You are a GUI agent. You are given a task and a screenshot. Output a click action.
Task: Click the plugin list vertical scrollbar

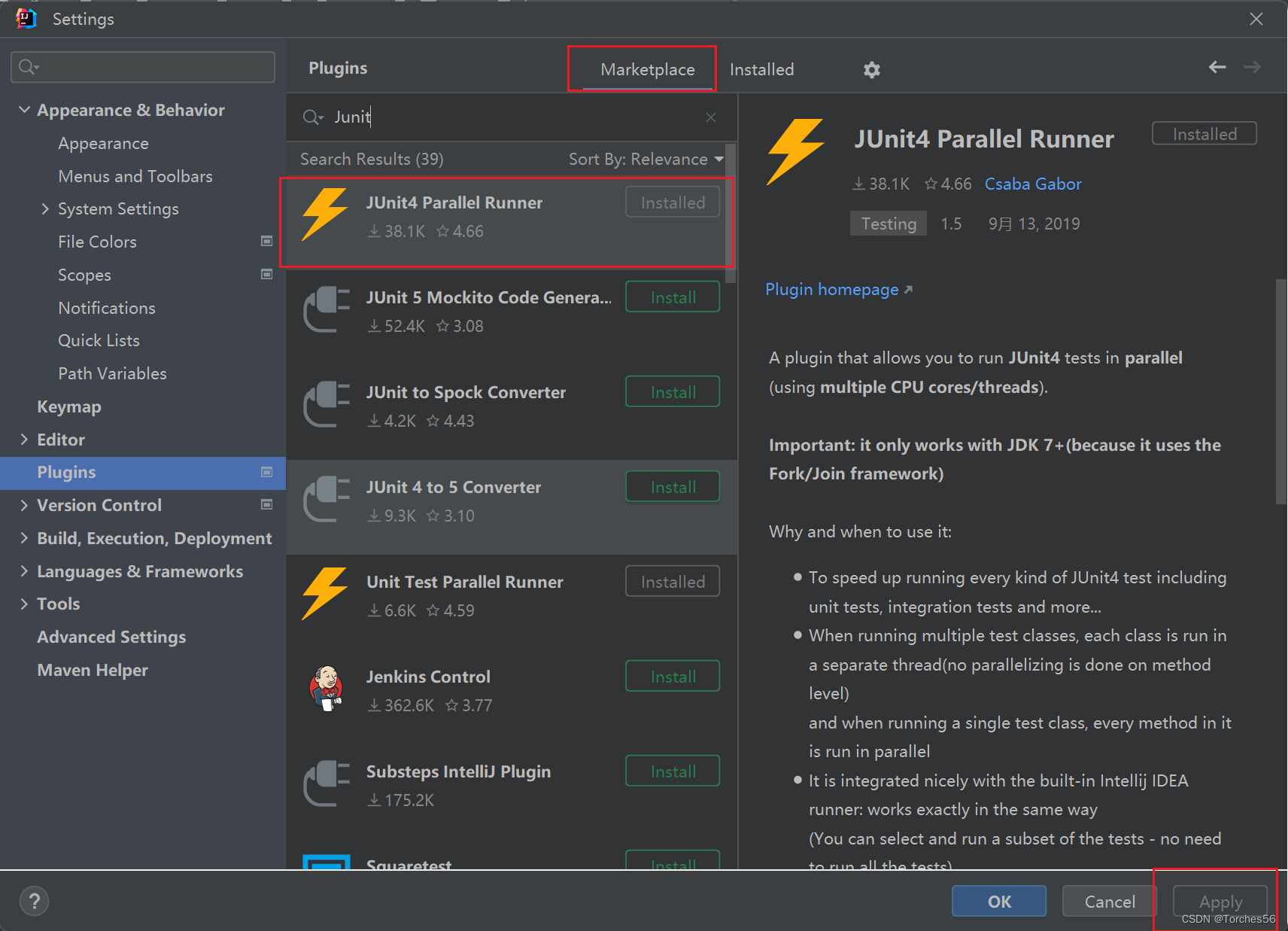pos(730,212)
